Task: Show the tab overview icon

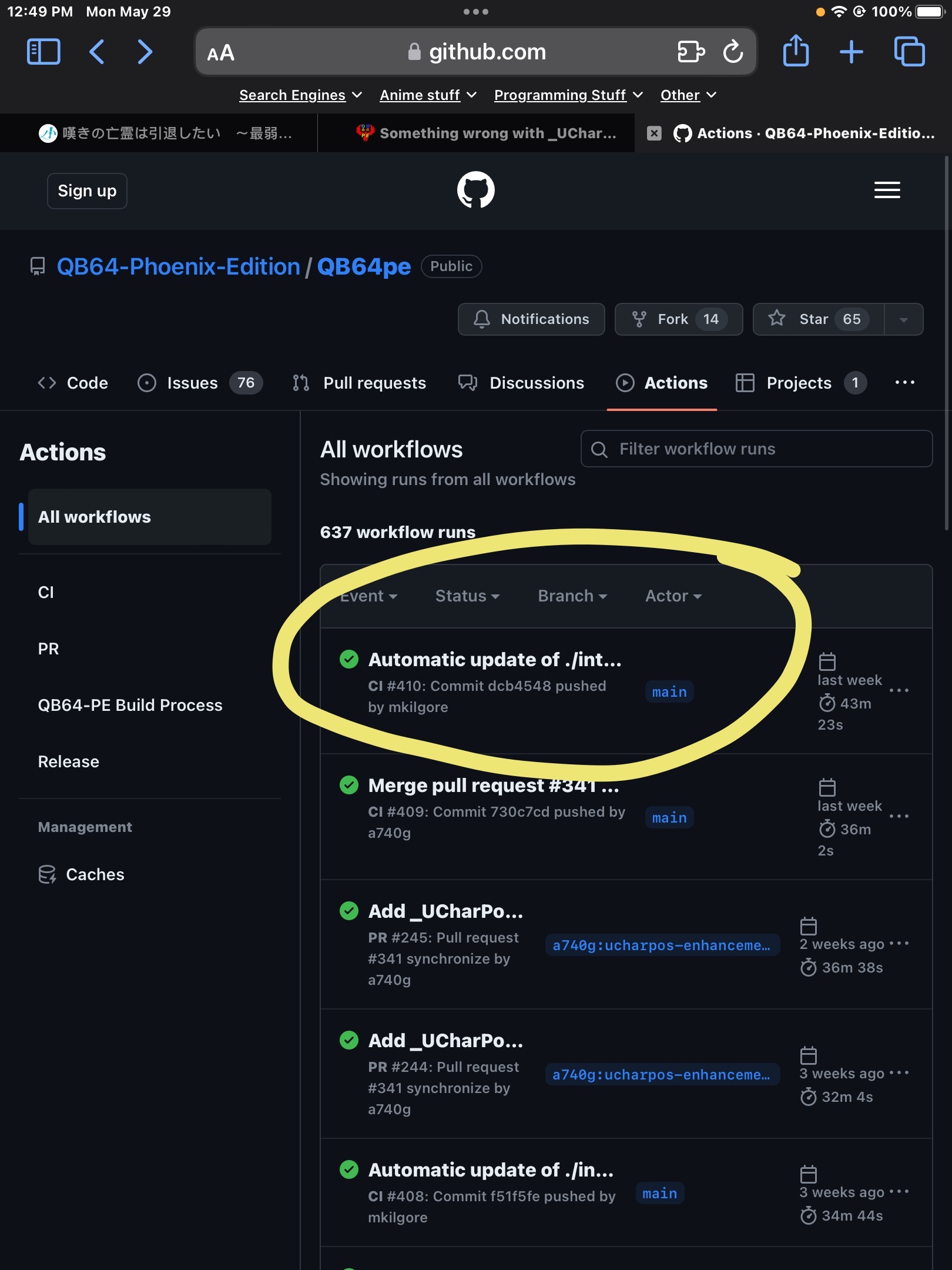Action: point(909,52)
